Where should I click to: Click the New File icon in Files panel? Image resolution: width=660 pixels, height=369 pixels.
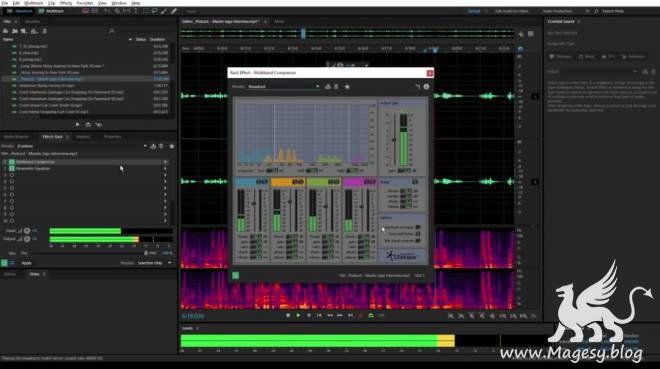pos(24,31)
